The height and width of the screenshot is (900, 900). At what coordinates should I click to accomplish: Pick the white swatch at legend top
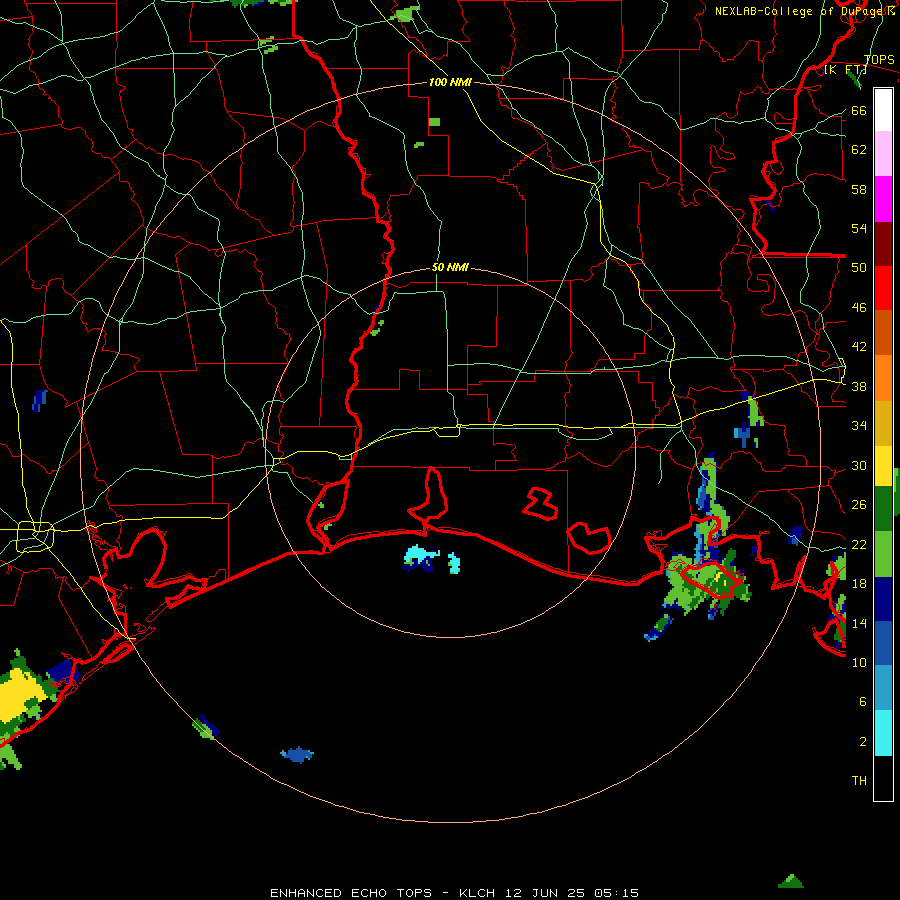883,110
